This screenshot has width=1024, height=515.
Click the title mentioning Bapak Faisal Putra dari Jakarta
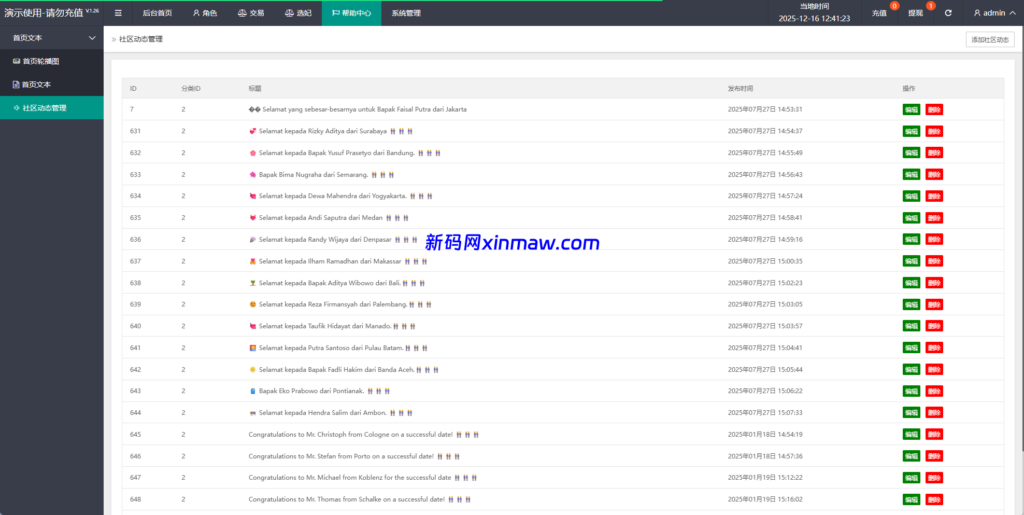(x=358, y=110)
